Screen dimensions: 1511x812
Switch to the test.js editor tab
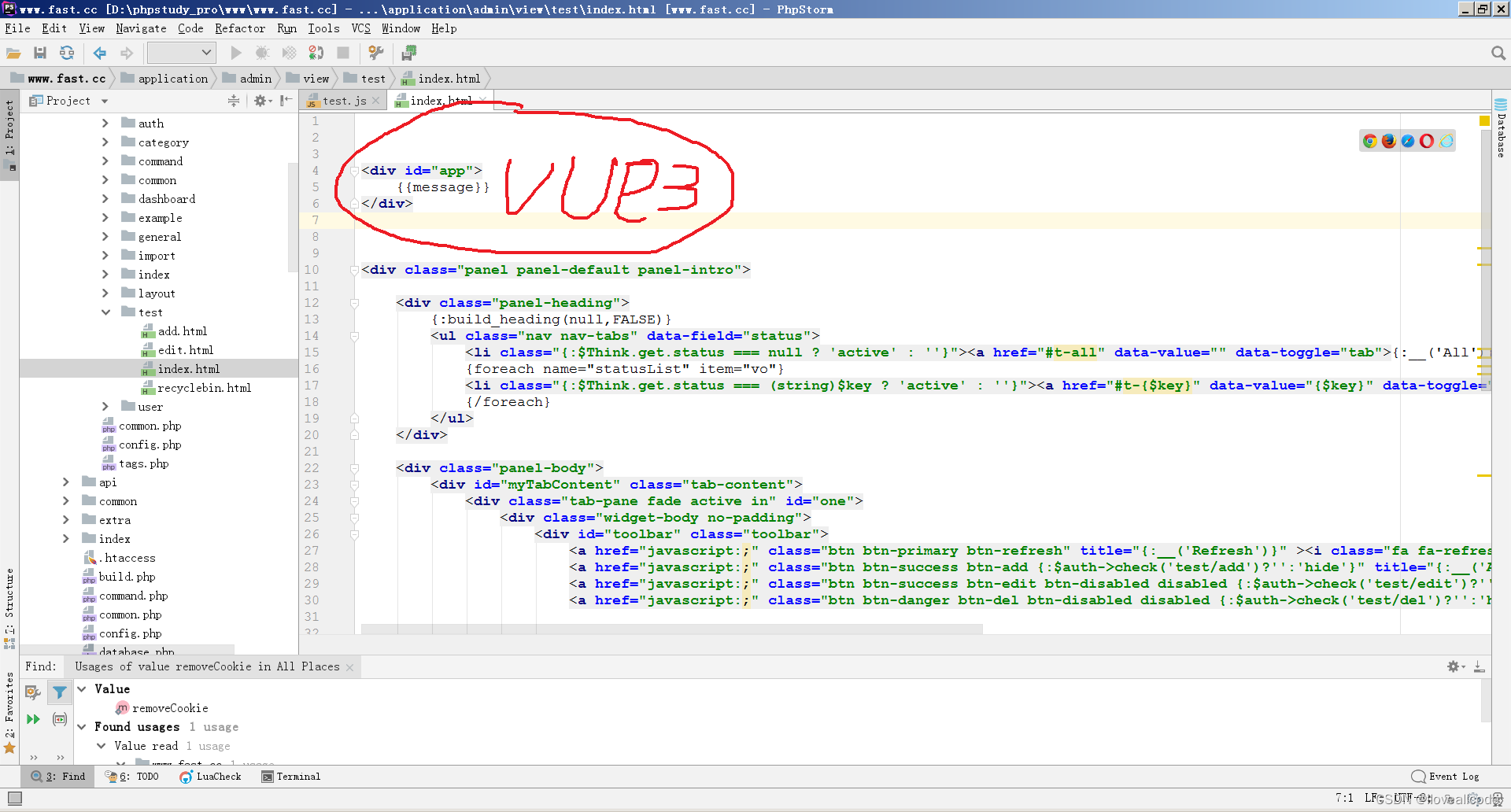[x=344, y=101]
